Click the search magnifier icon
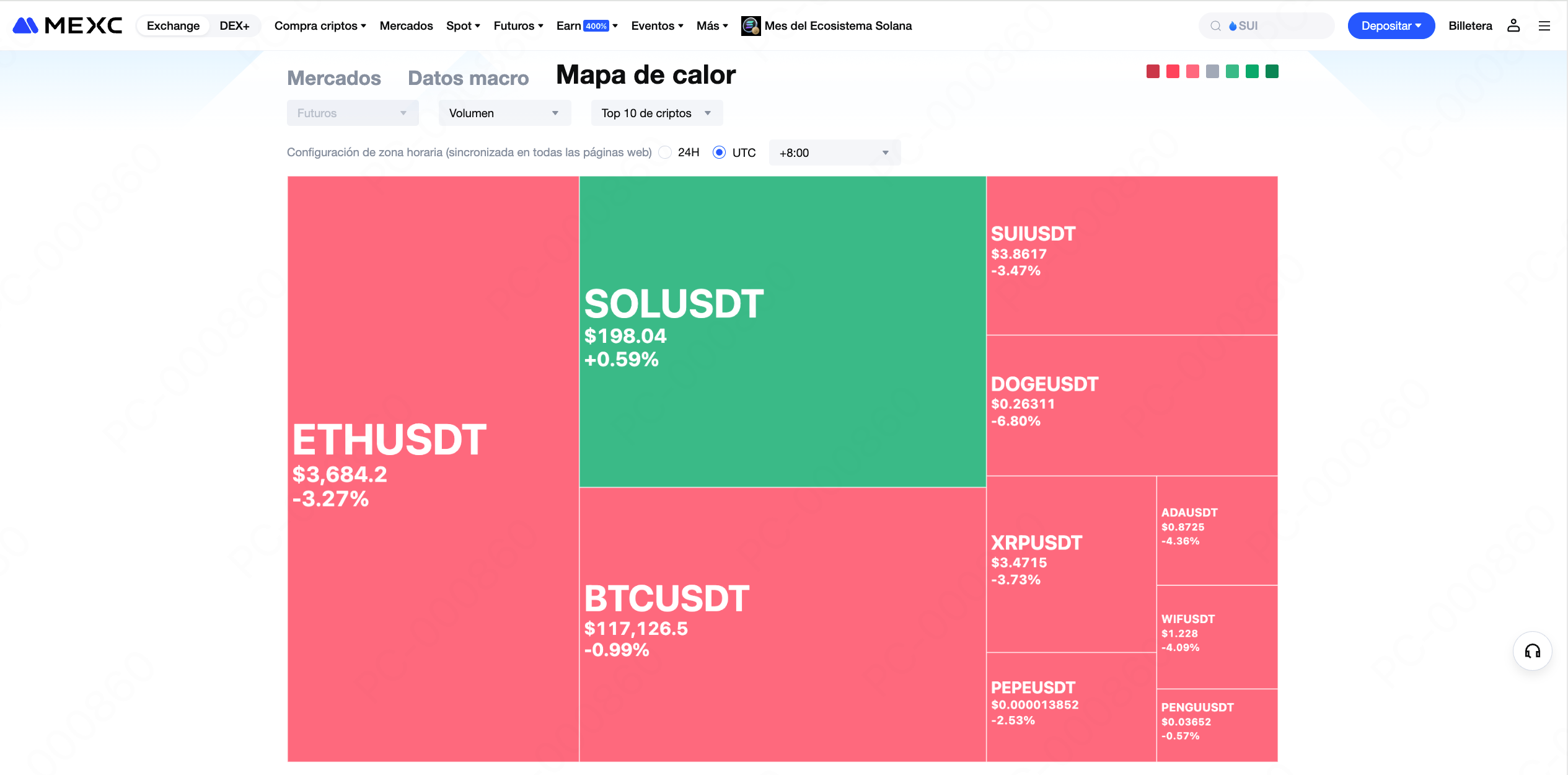 [x=1215, y=26]
